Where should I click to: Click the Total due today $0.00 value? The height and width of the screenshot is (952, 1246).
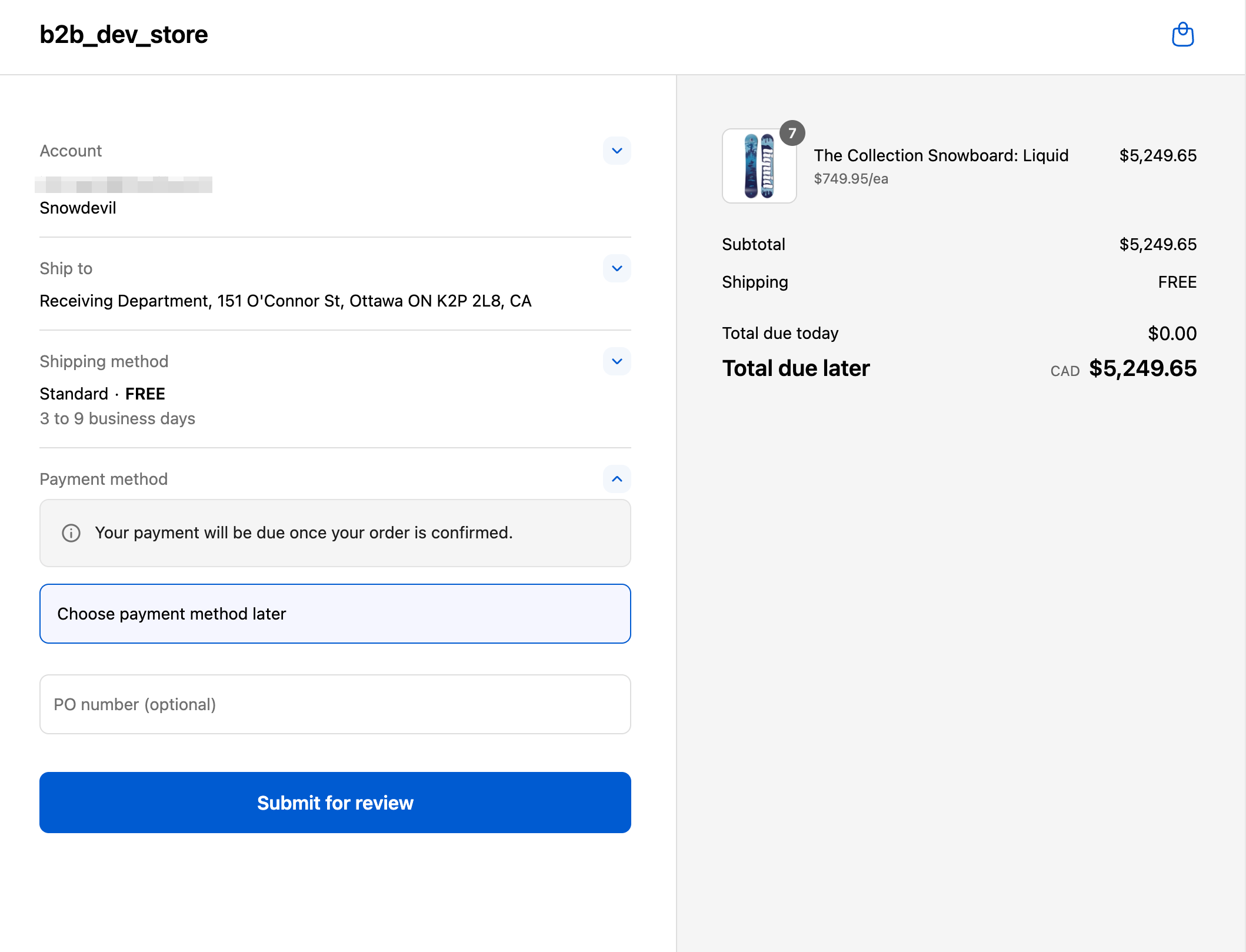coord(1172,334)
